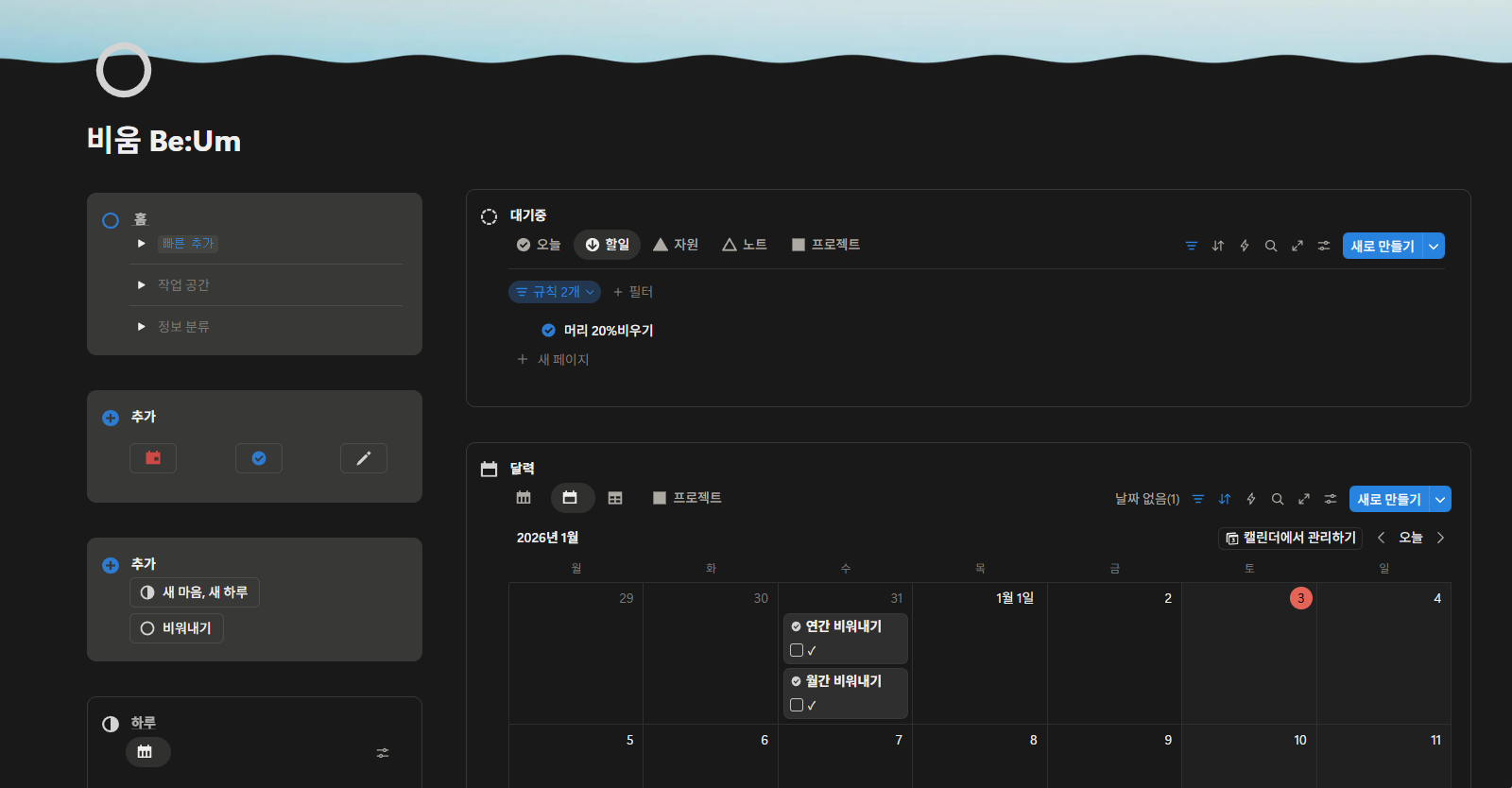
Task: Click the circle page icon above the title
Action: coord(124,70)
